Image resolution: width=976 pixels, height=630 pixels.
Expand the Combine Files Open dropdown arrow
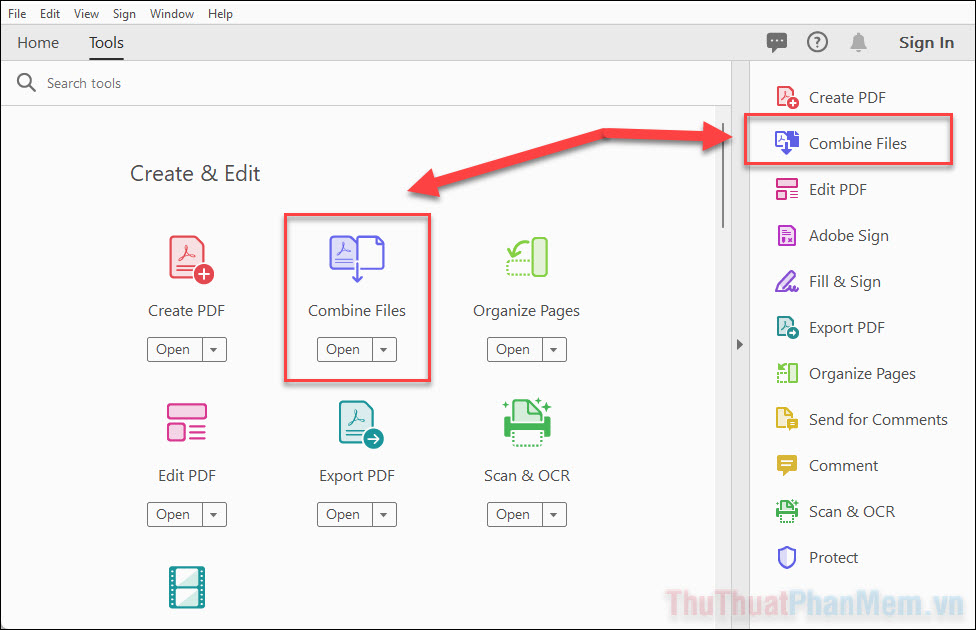point(384,349)
